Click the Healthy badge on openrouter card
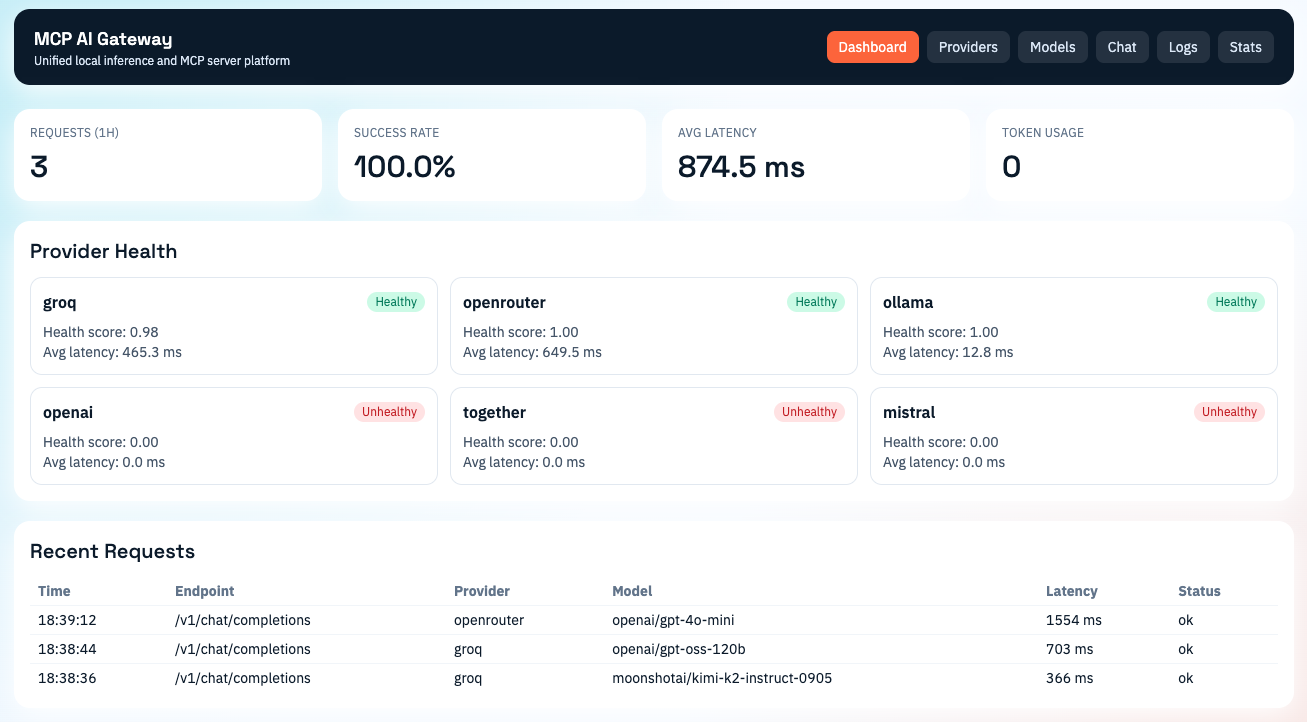 816,302
